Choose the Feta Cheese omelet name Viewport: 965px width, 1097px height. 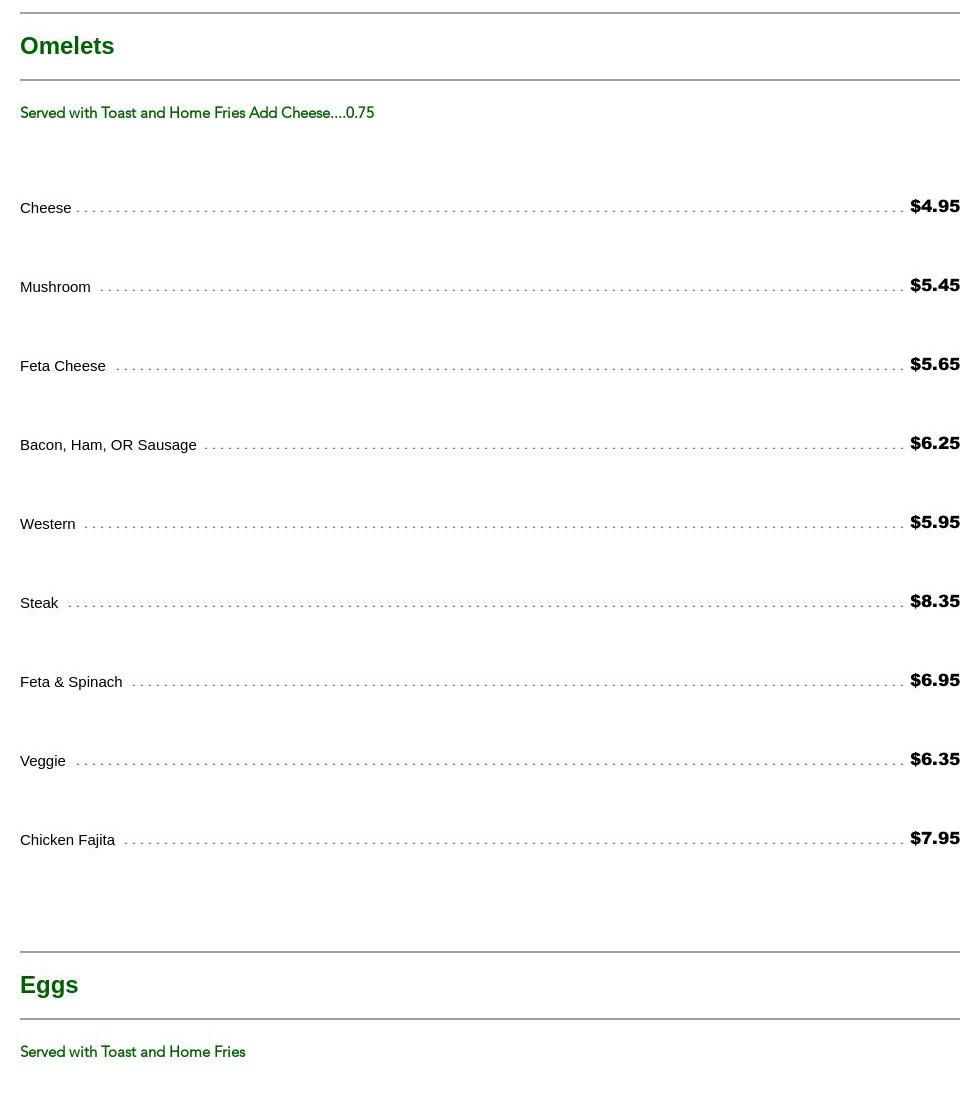(x=63, y=366)
